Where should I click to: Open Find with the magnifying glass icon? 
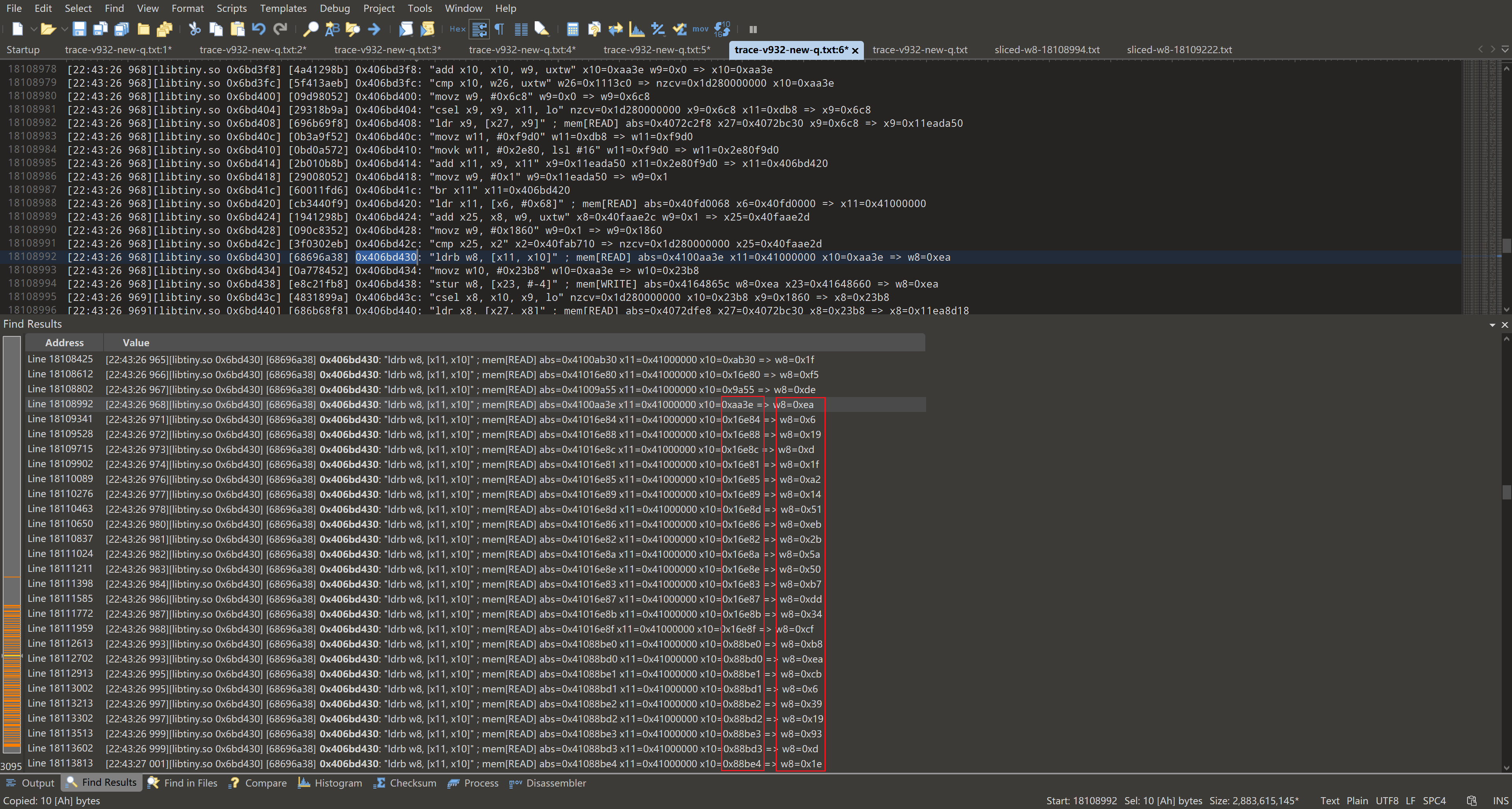311,29
